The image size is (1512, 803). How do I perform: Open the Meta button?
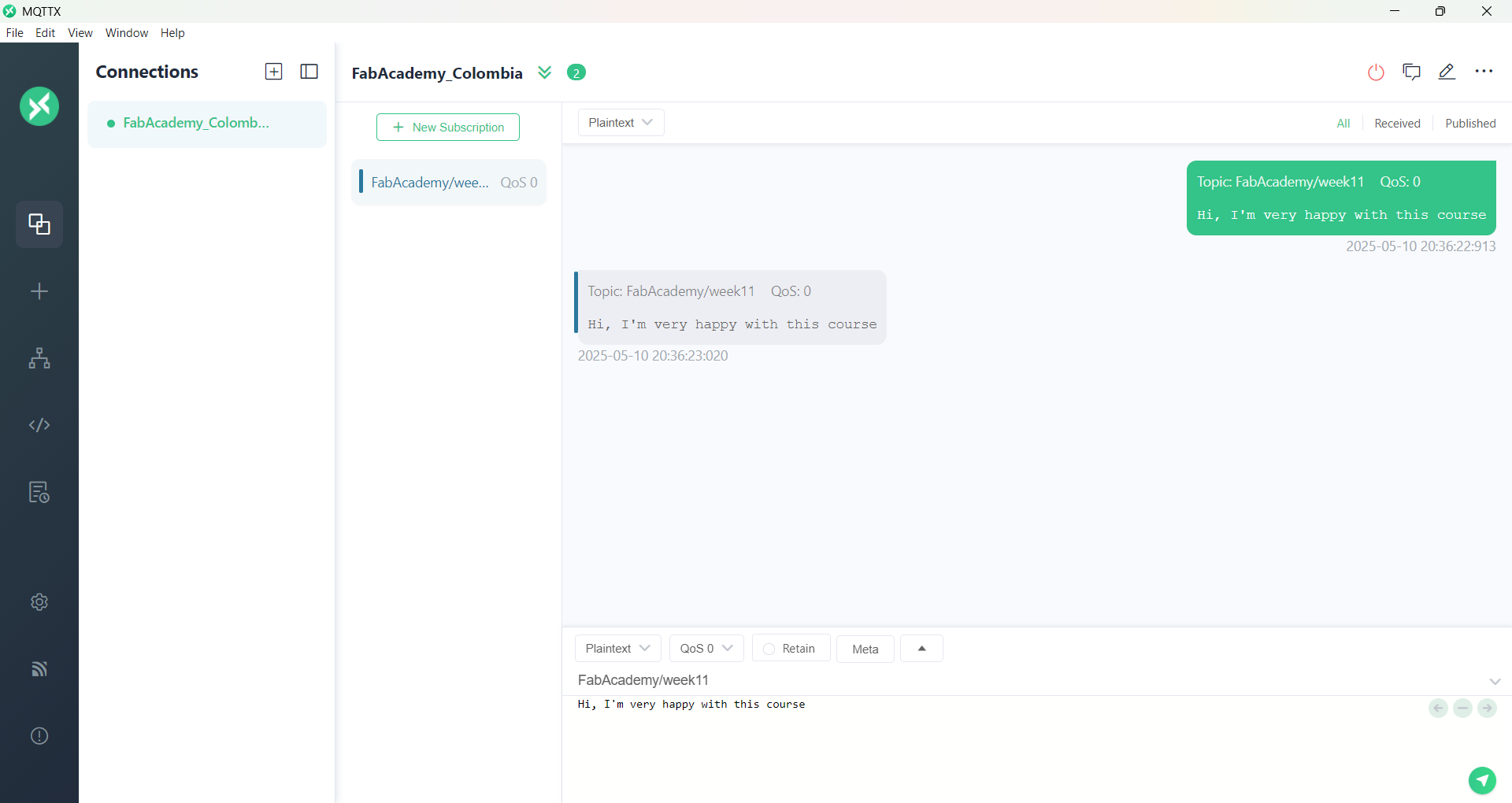pyautogui.click(x=865, y=649)
